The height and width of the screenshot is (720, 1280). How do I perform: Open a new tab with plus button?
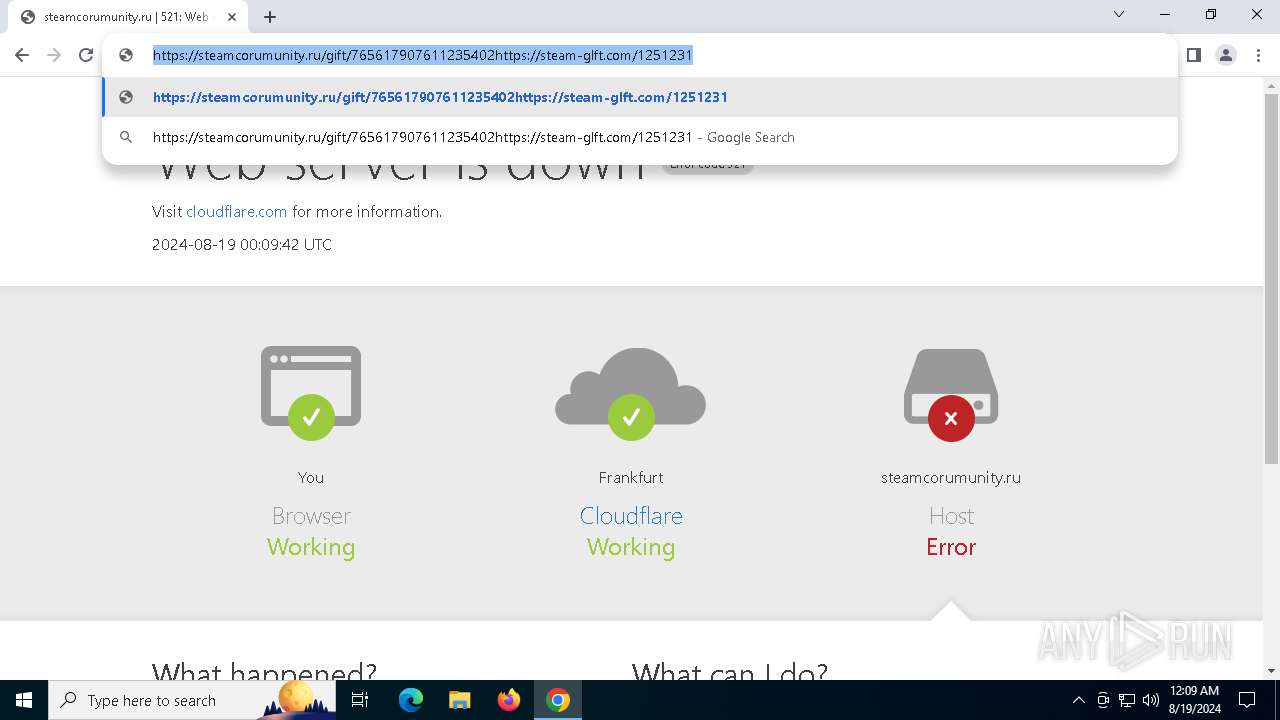[270, 16]
